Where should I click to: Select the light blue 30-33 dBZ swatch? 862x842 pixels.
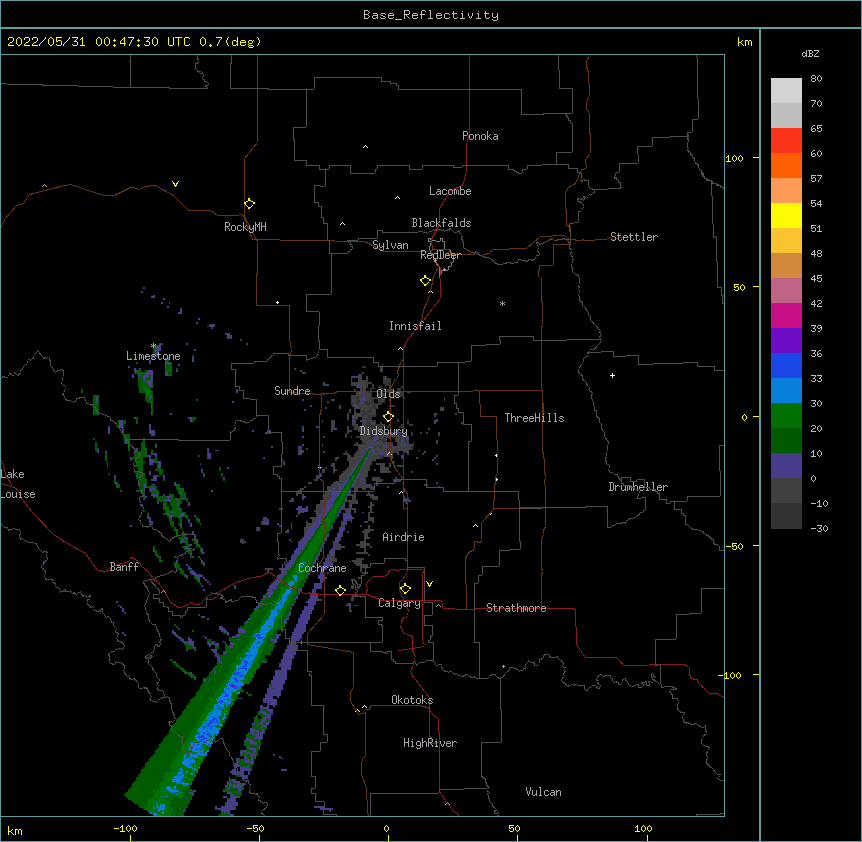coord(786,390)
